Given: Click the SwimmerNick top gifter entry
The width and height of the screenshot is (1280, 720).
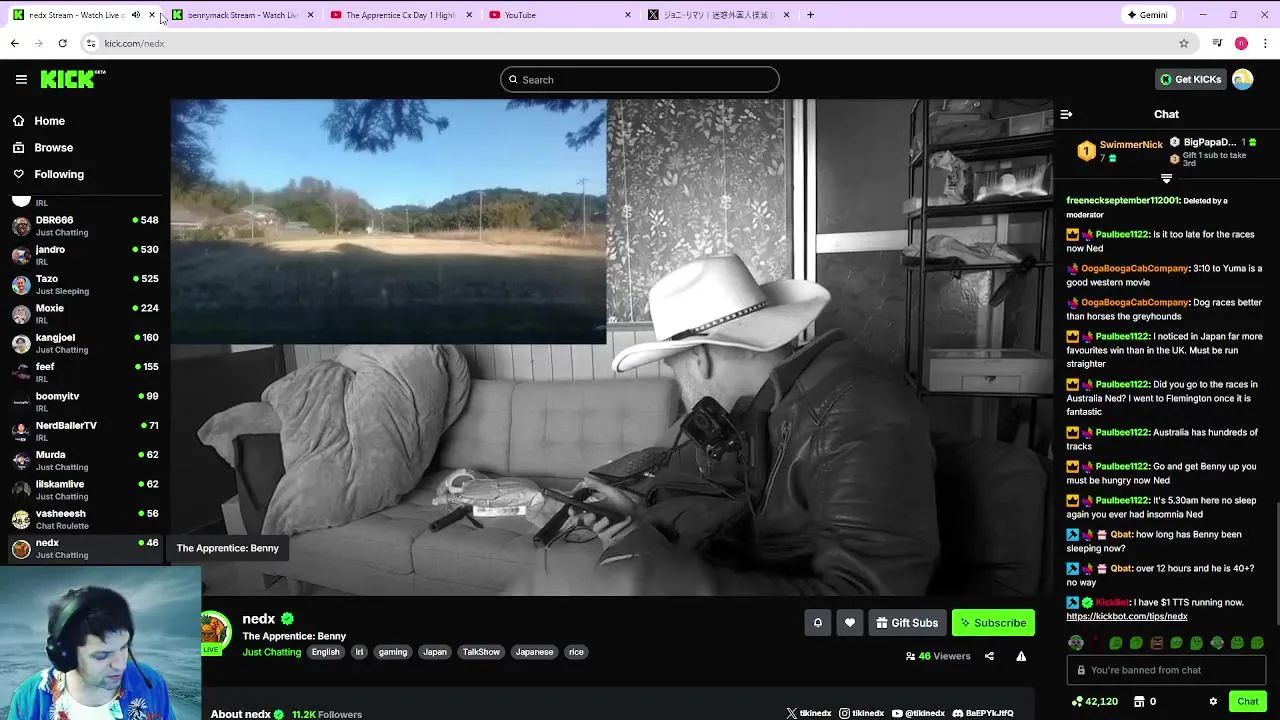Looking at the screenshot, I should (1120, 150).
